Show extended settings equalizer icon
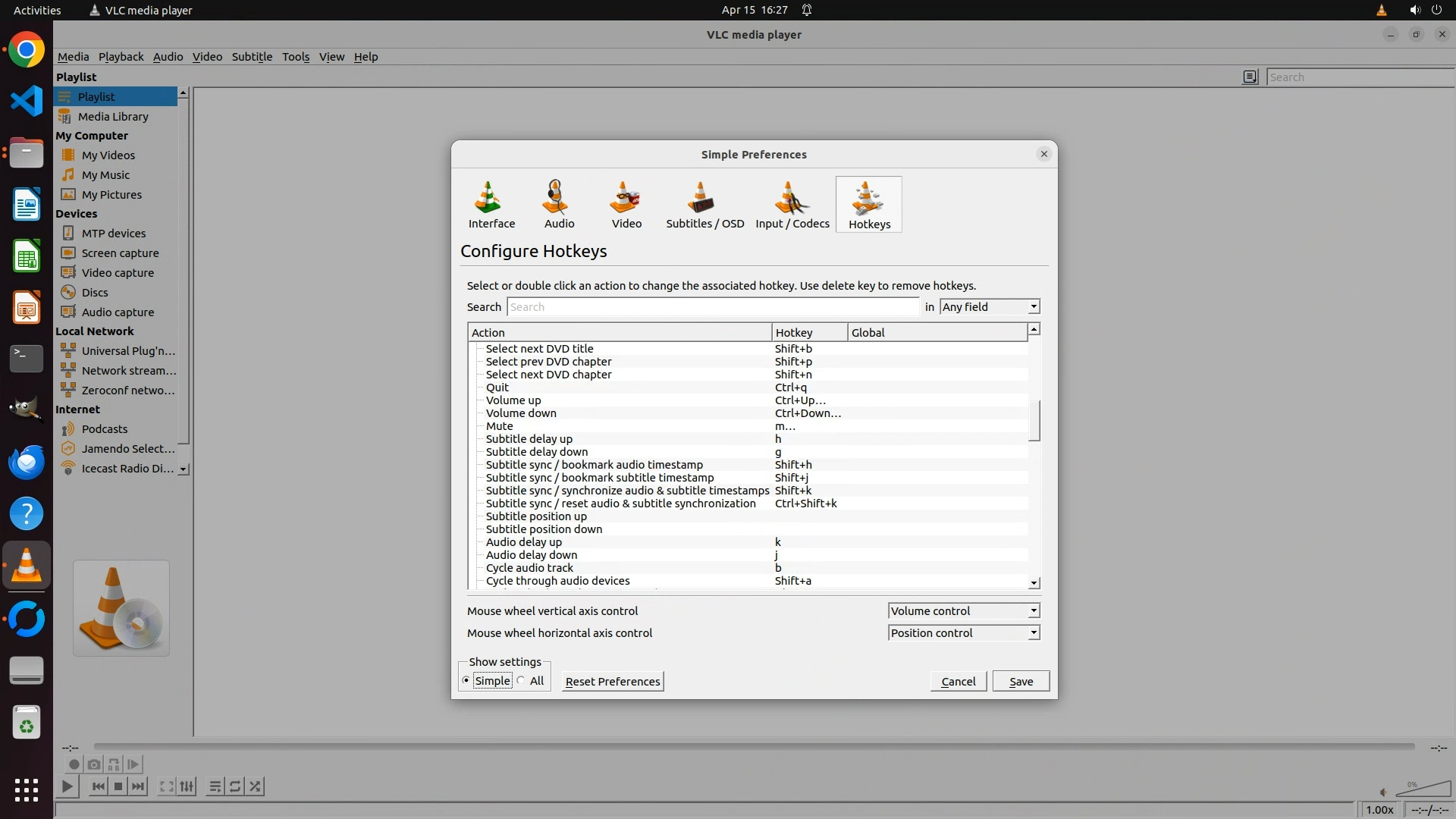Viewport: 1456px width, 819px height. click(x=187, y=786)
